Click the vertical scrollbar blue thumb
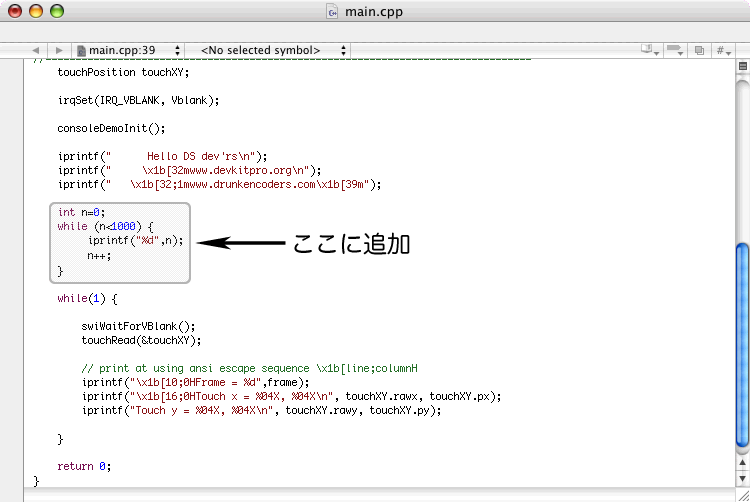The width and height of the screenshot is (750, 502). click(743, 345)
